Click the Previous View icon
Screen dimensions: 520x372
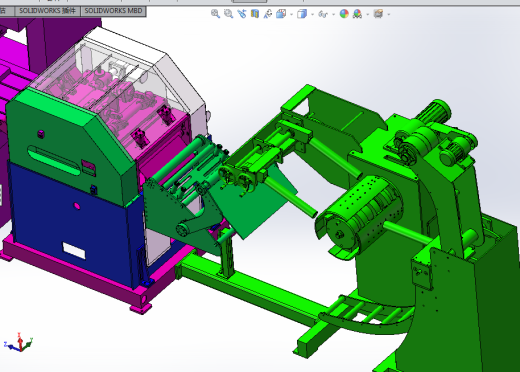(x=242, y=14)
